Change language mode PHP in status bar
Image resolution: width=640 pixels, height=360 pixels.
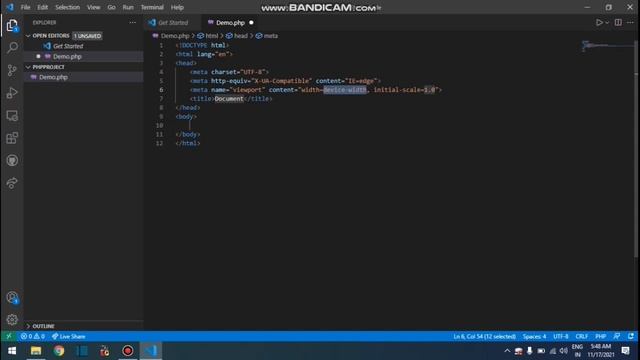(x=600, y=336)
